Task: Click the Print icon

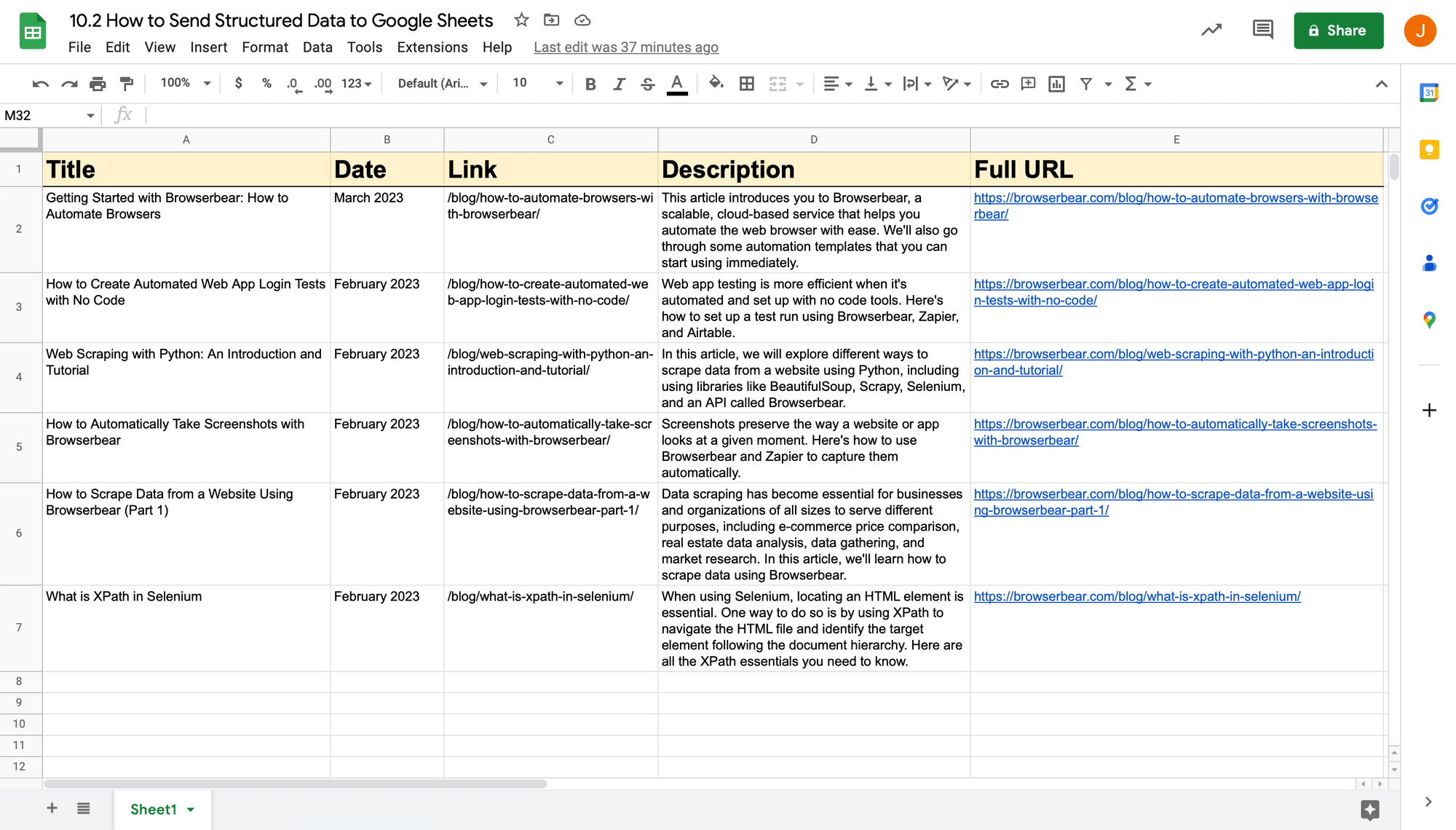Action: [98, 83]
